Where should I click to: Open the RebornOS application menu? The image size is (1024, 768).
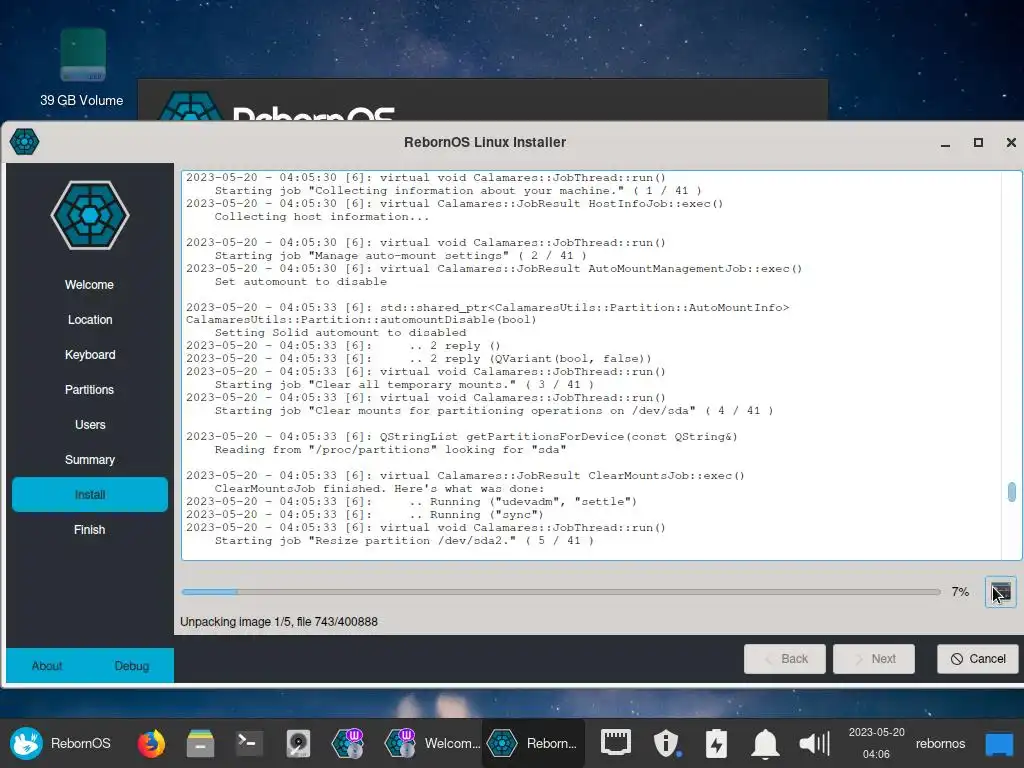[61, 743]
